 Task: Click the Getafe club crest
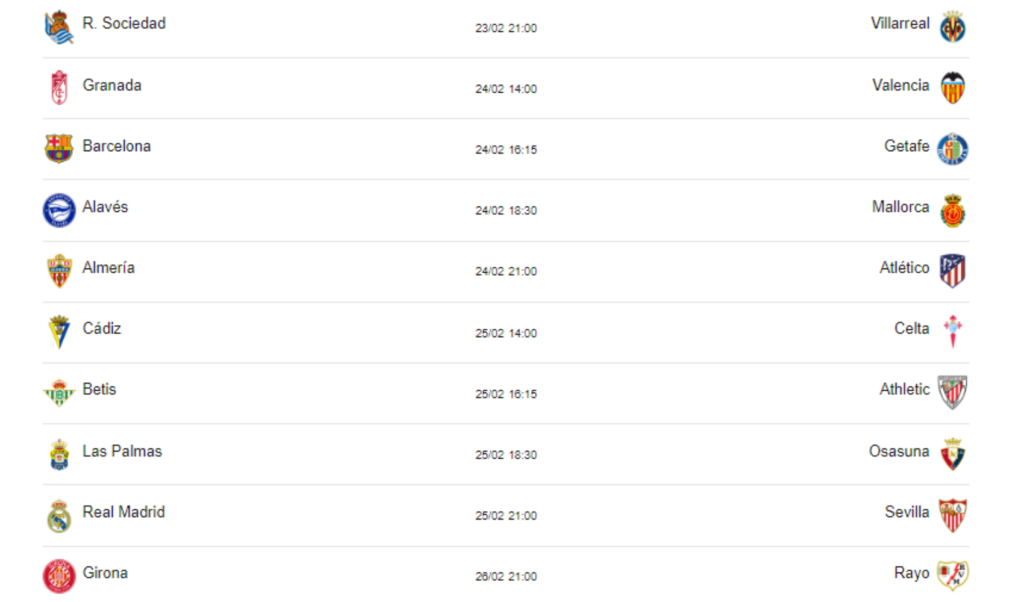tap(953, 149)
